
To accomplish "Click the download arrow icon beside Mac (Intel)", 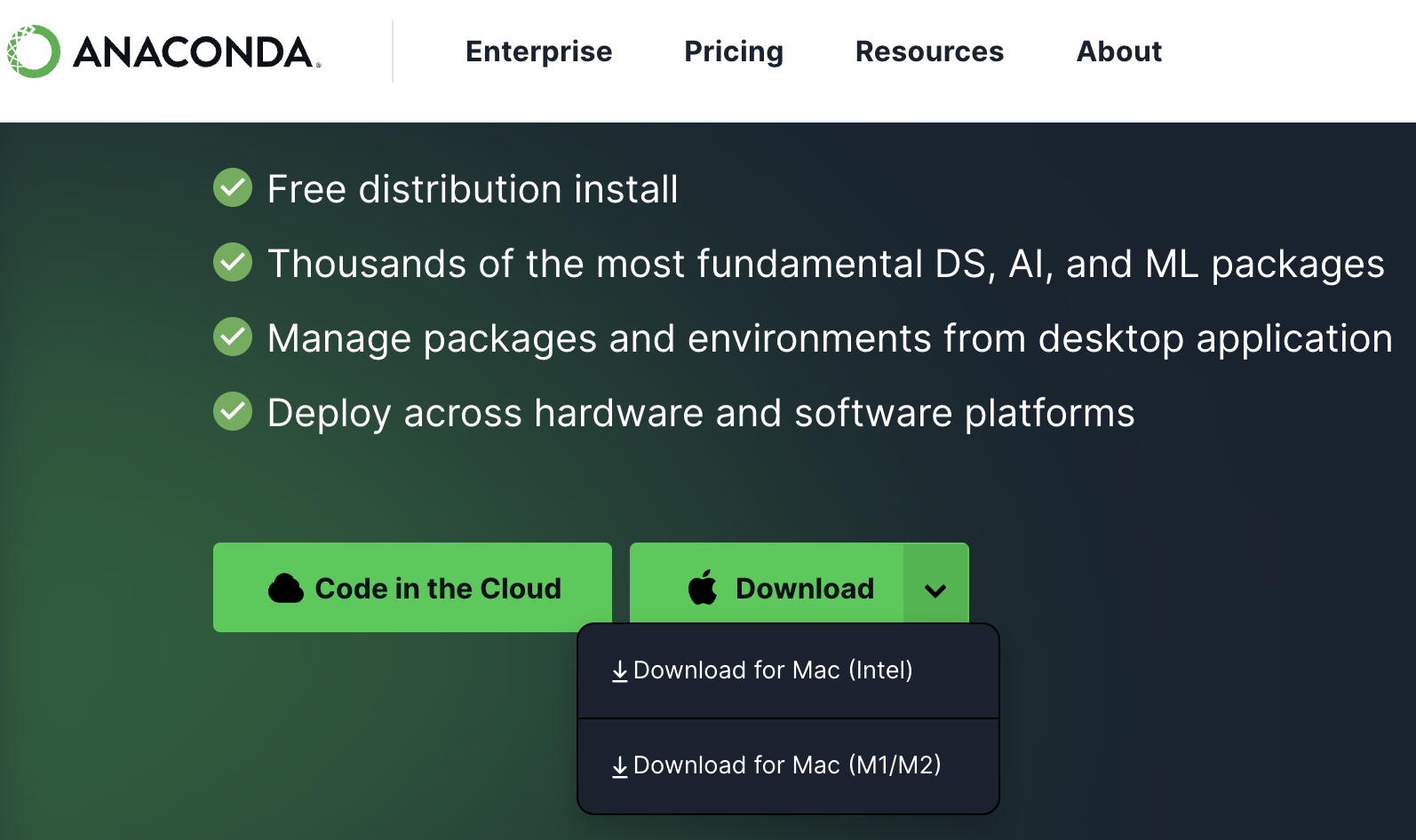I will [620, 671].
